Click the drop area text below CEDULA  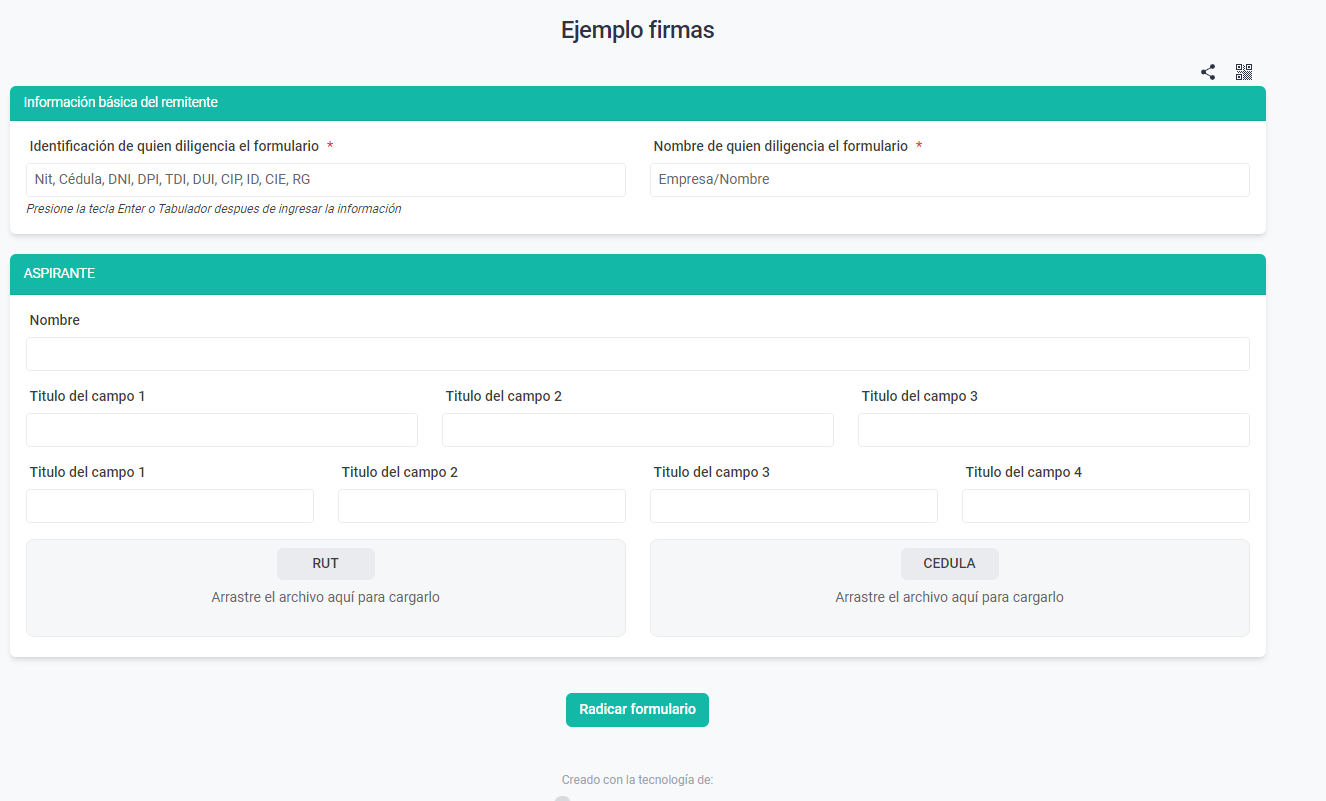point(949,597)
